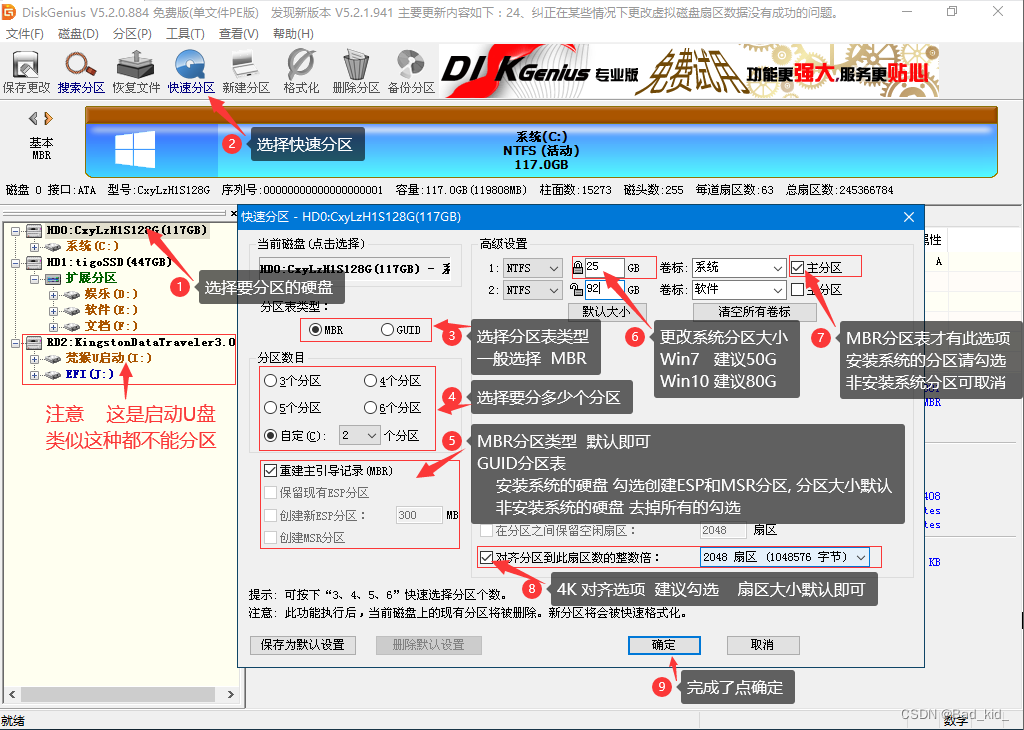
Task: Open the 帮助(H) menu
Action: coord(293,33)
